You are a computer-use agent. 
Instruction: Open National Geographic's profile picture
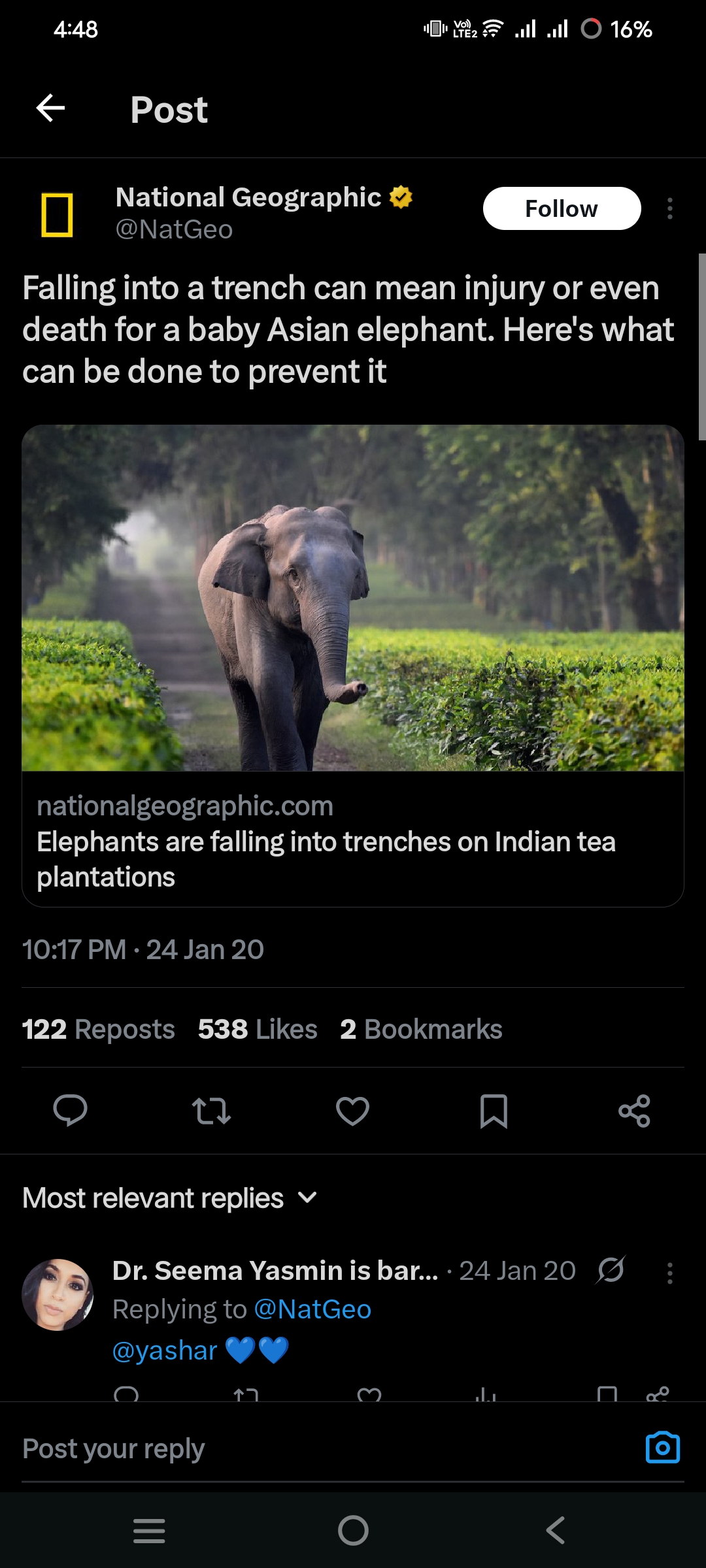(57, 214)
